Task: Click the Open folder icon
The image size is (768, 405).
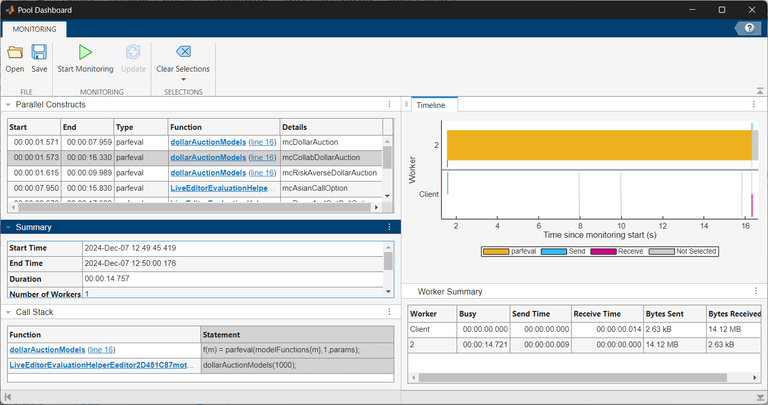Action: coord(15,52)
